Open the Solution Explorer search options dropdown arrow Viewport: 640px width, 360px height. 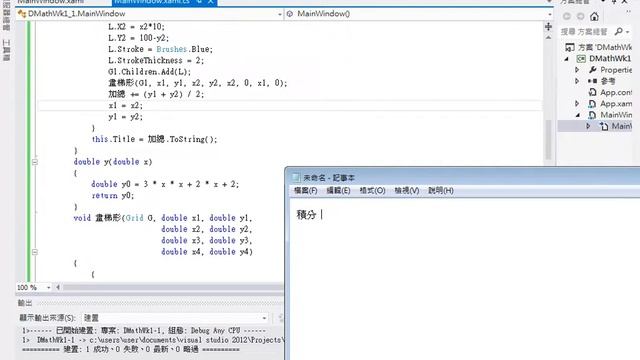(627, 32)
